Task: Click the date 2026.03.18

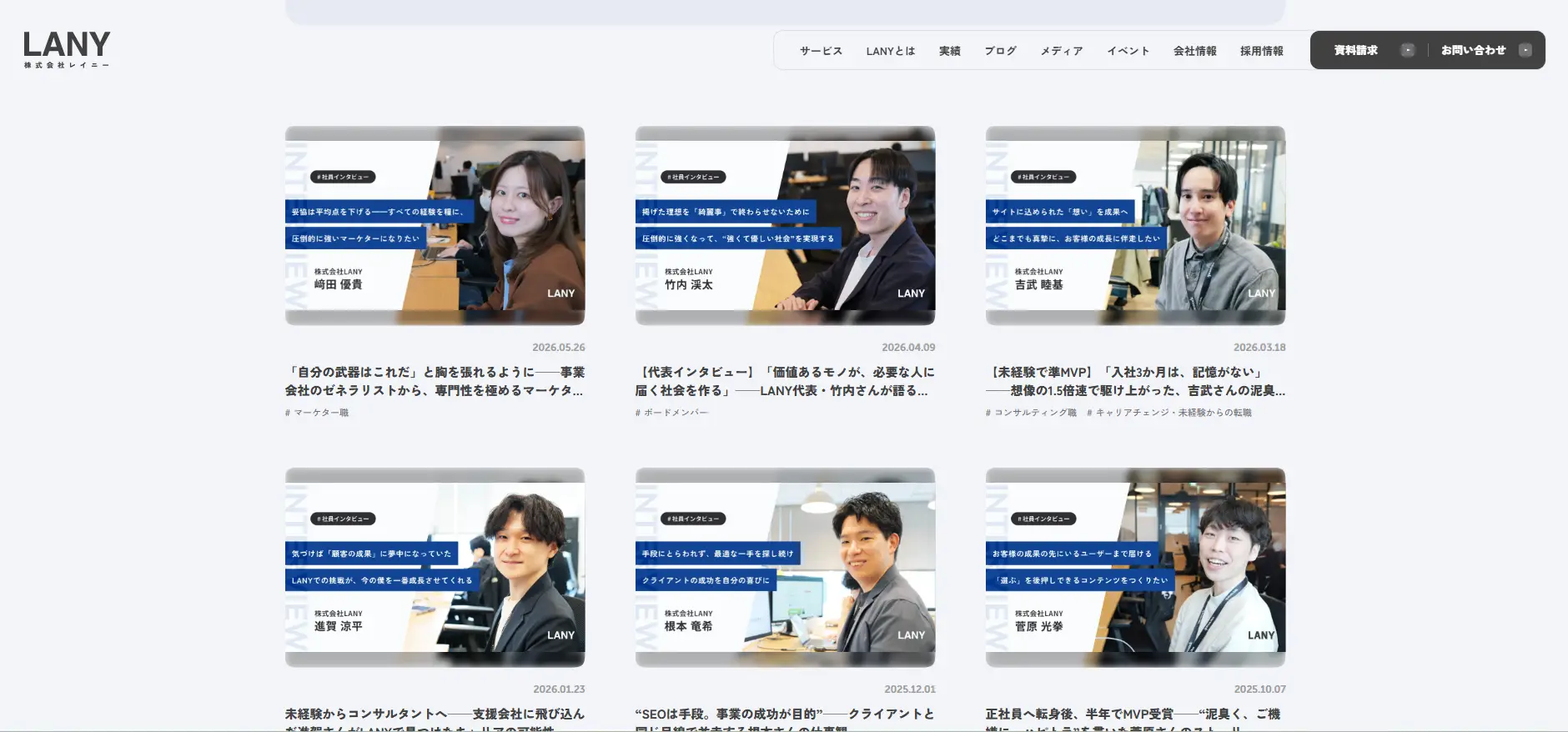Action: 1259,348
